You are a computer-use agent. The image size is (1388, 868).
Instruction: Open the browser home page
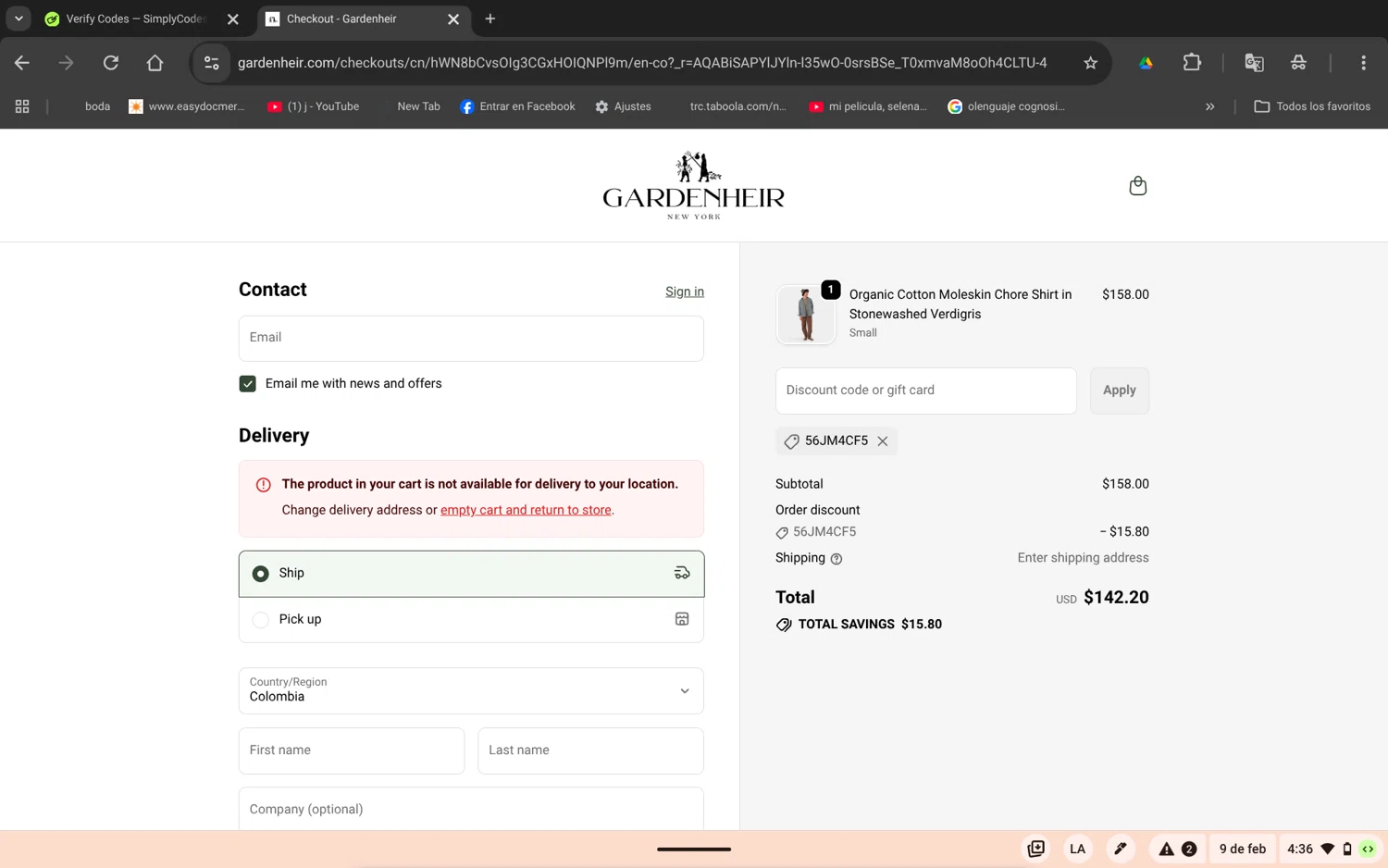155,63
